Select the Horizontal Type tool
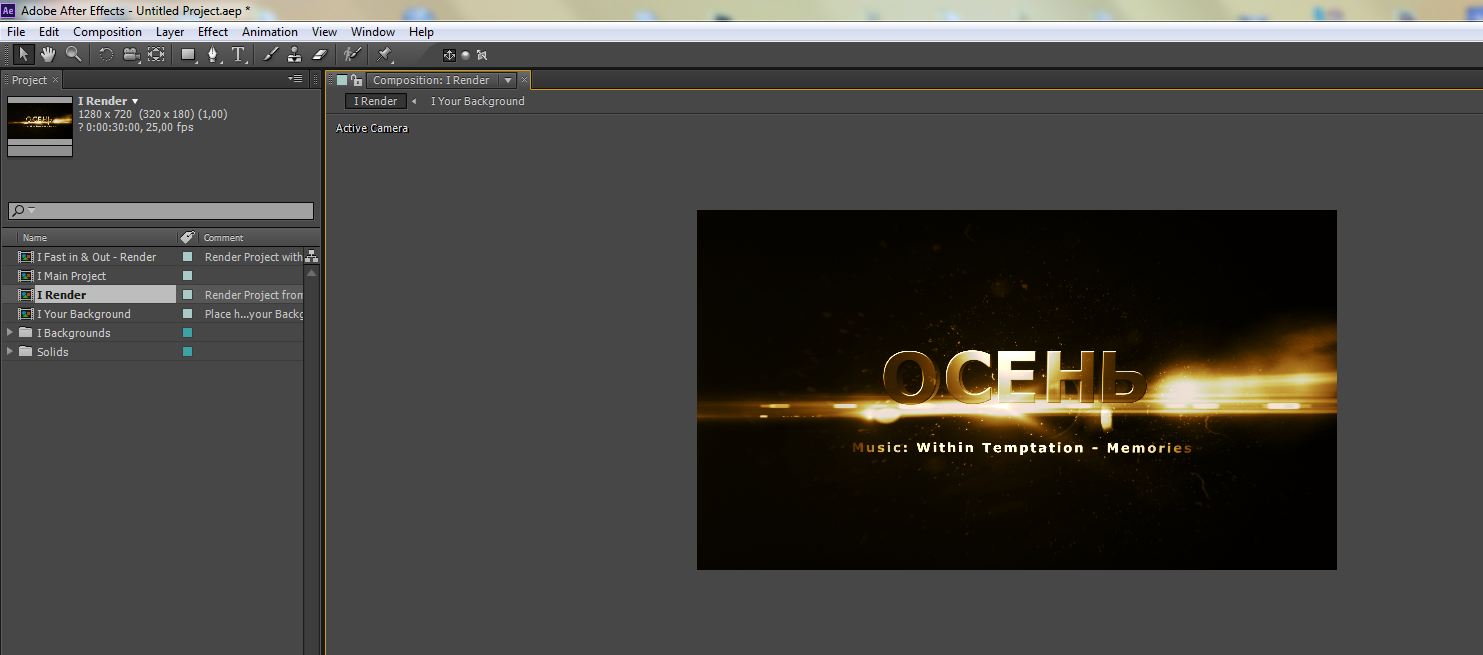This screenshot has height=655, width=1483. pos(238,55)
